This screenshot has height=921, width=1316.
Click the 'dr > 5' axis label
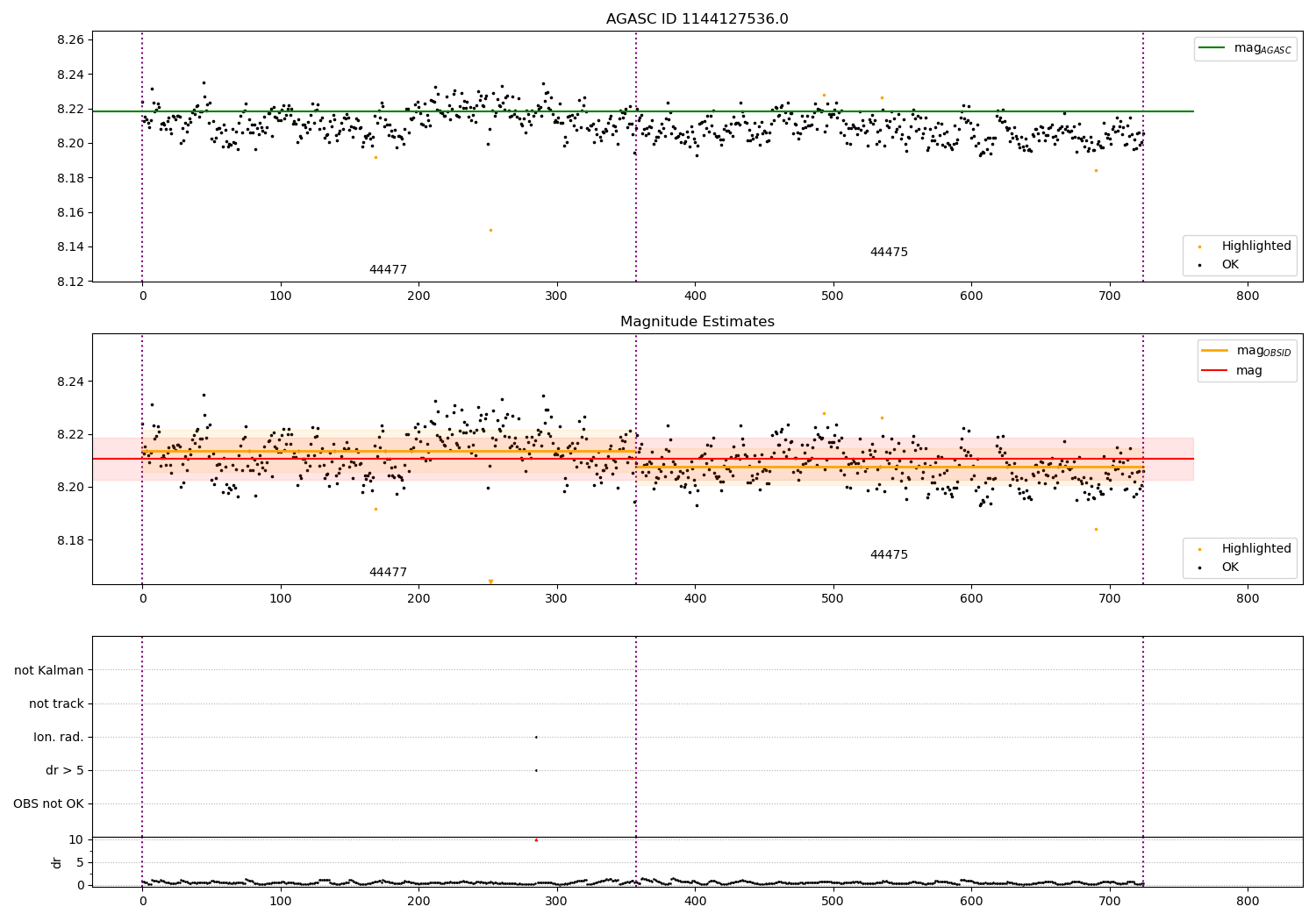pos(65,770)
